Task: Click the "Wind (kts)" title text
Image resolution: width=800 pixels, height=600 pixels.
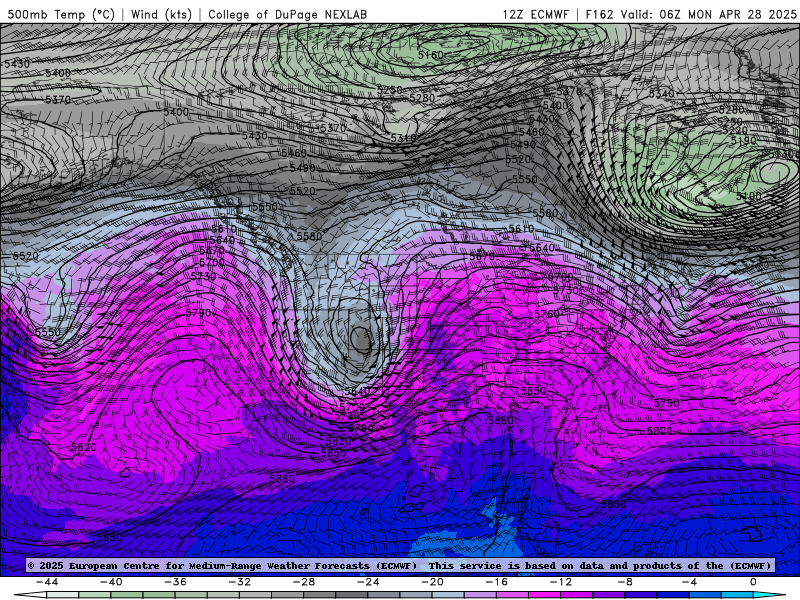Action: click(x=161, y=14)
